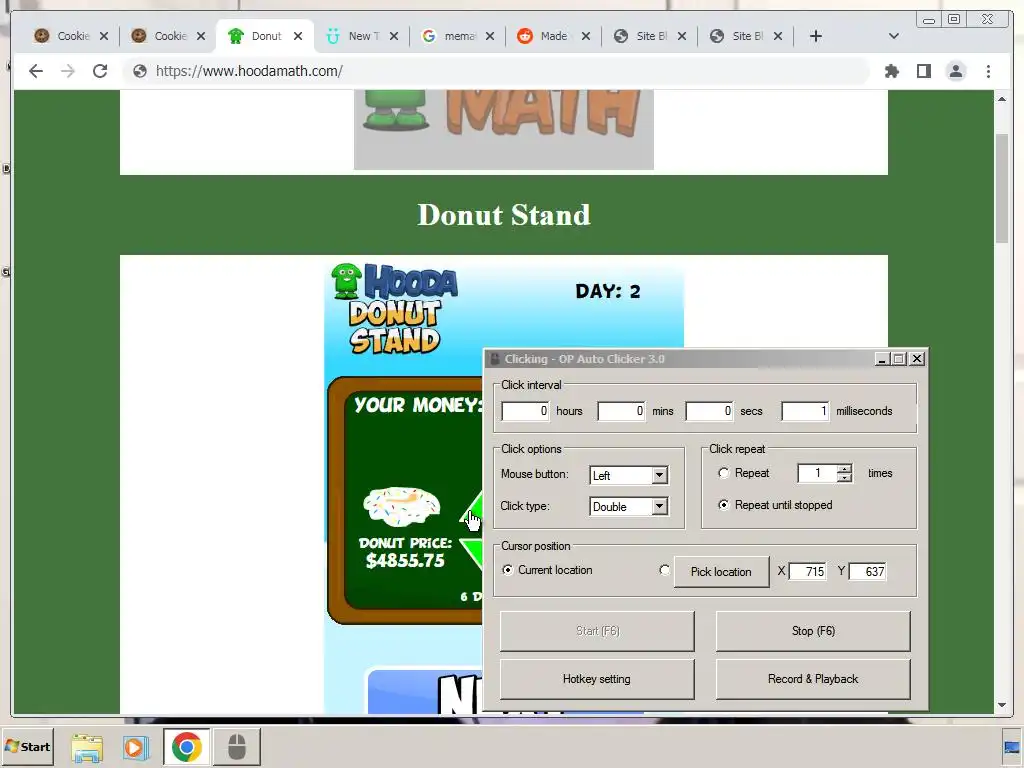Click the mins interval field
The image size is (1024, 768).
[621, 411]
